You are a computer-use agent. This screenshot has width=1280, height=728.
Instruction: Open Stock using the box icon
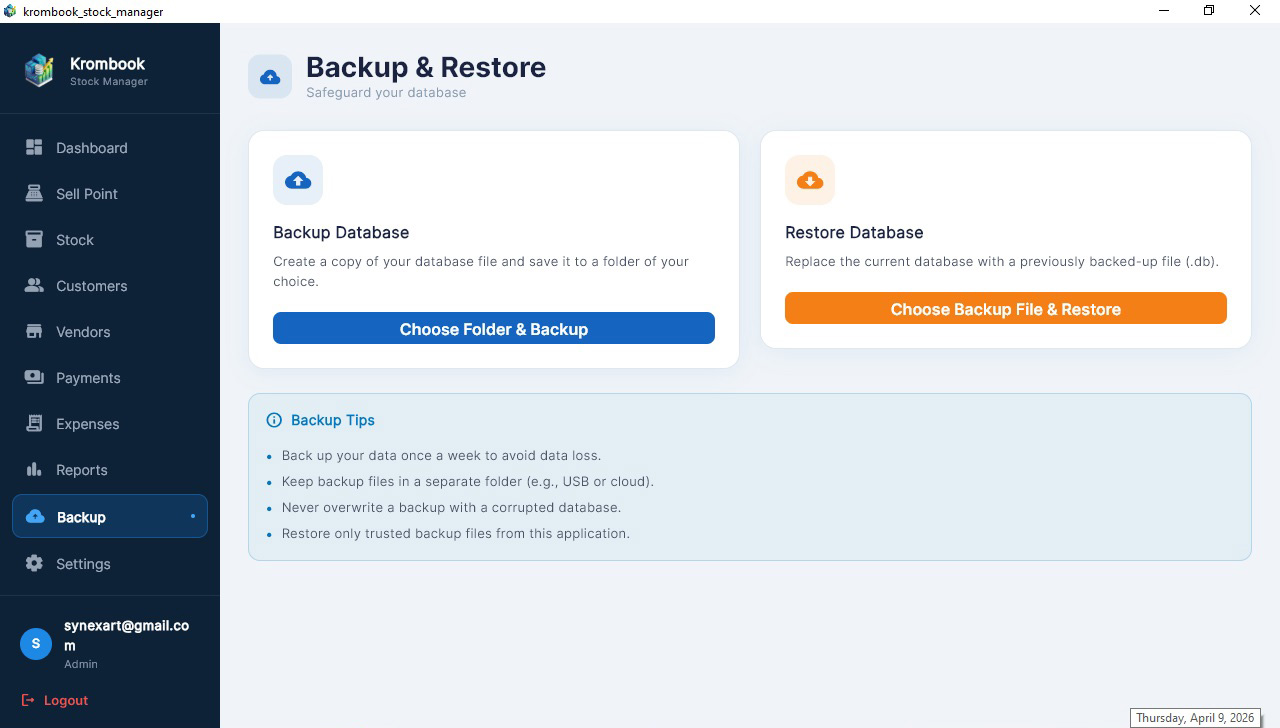(x=33, y=239)
